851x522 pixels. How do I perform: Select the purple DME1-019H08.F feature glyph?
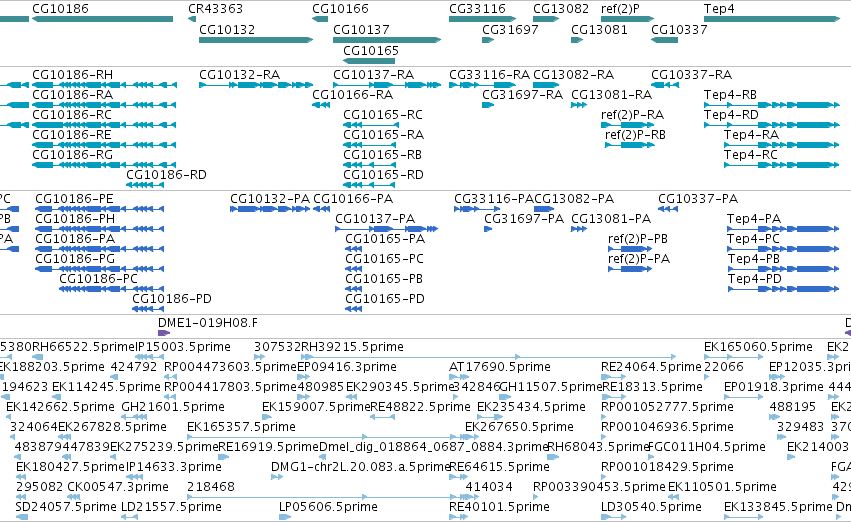pyautogui.click(x=164, y=333)
